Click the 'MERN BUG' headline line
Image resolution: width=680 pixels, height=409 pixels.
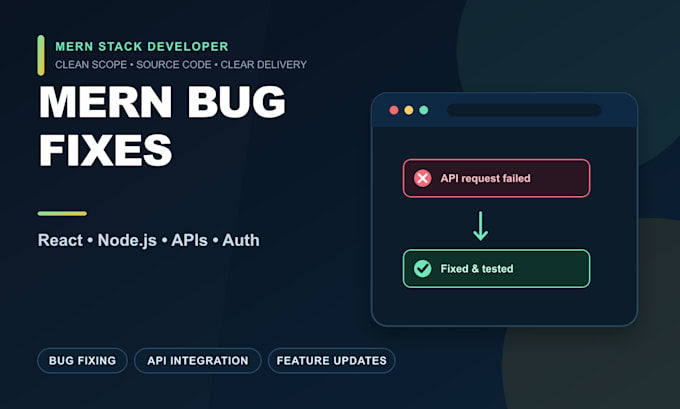[x=163, y=101]
